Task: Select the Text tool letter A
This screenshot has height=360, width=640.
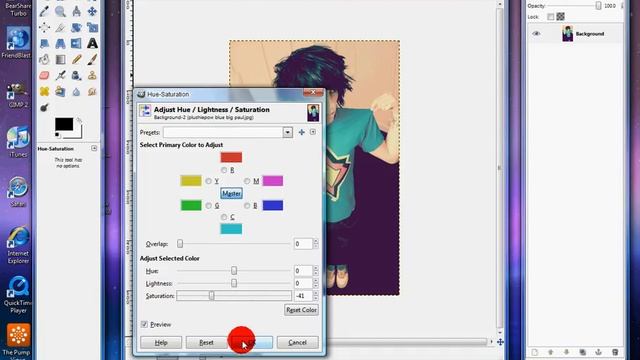Action: (x=92, y=43)
